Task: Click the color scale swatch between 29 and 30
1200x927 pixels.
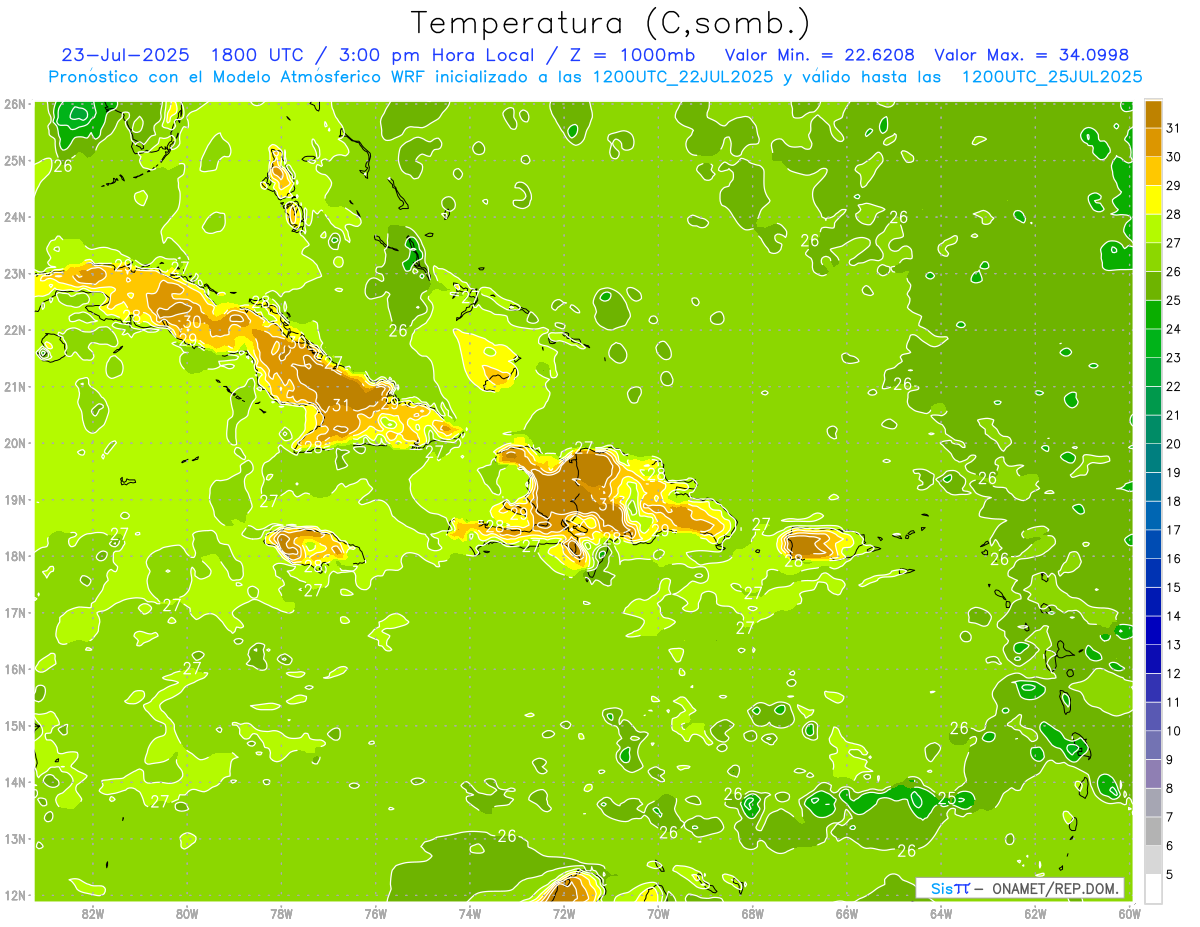Action: click(x=1153, y=171)
